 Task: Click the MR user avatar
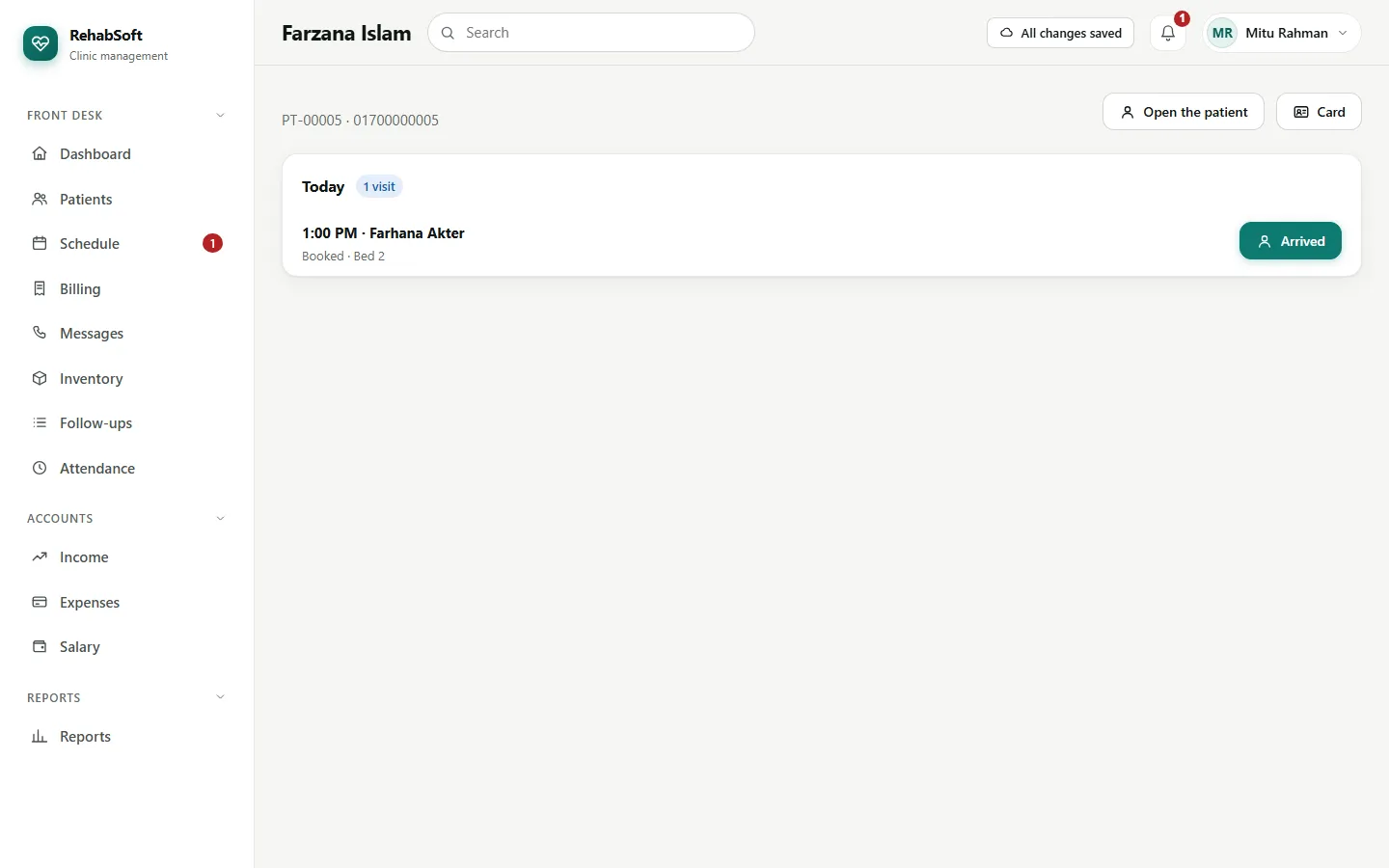tap(1222, 33)
